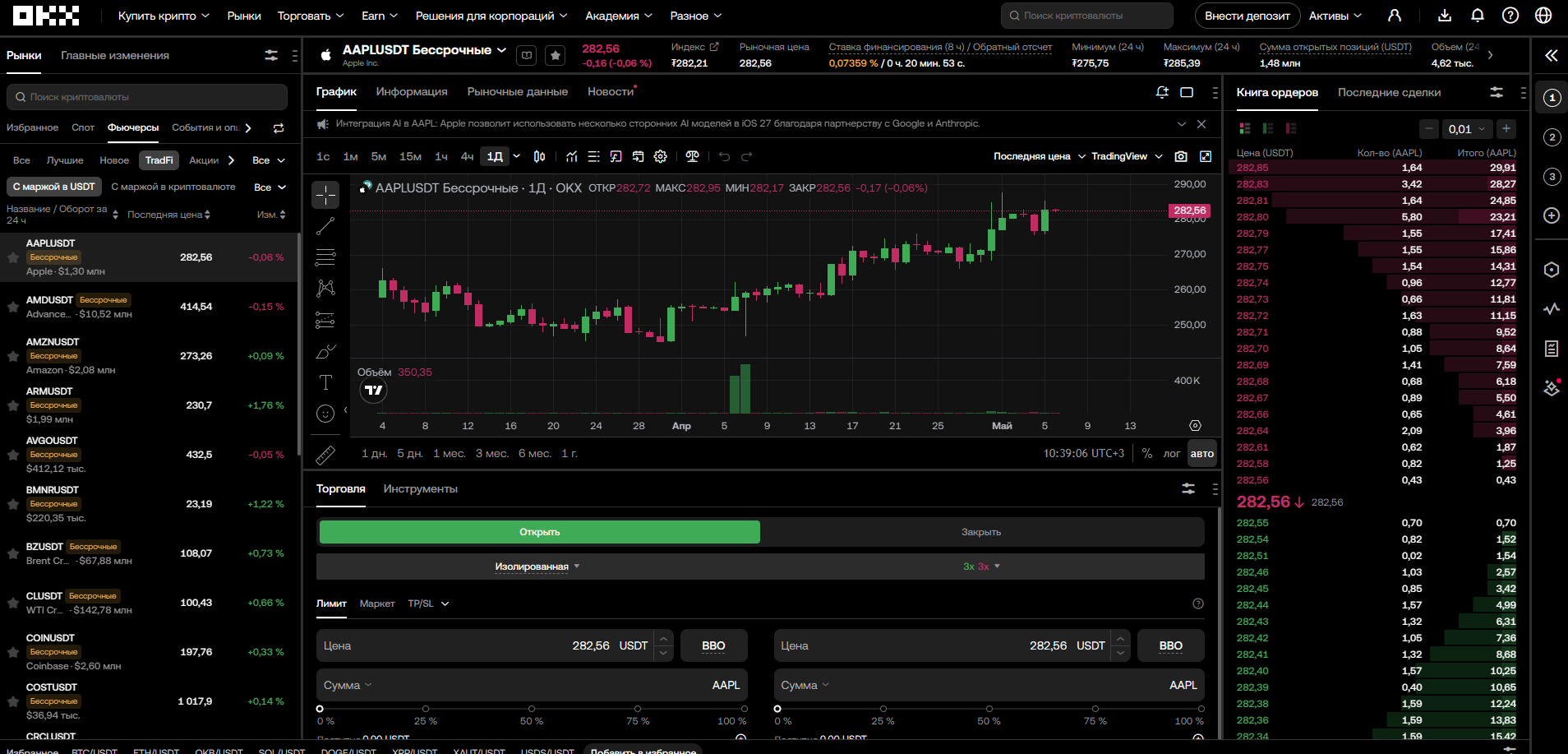Viewport: 1568px width, 754px height.
Task: Open order book settings sliders icon
Action: point(1497,92)
